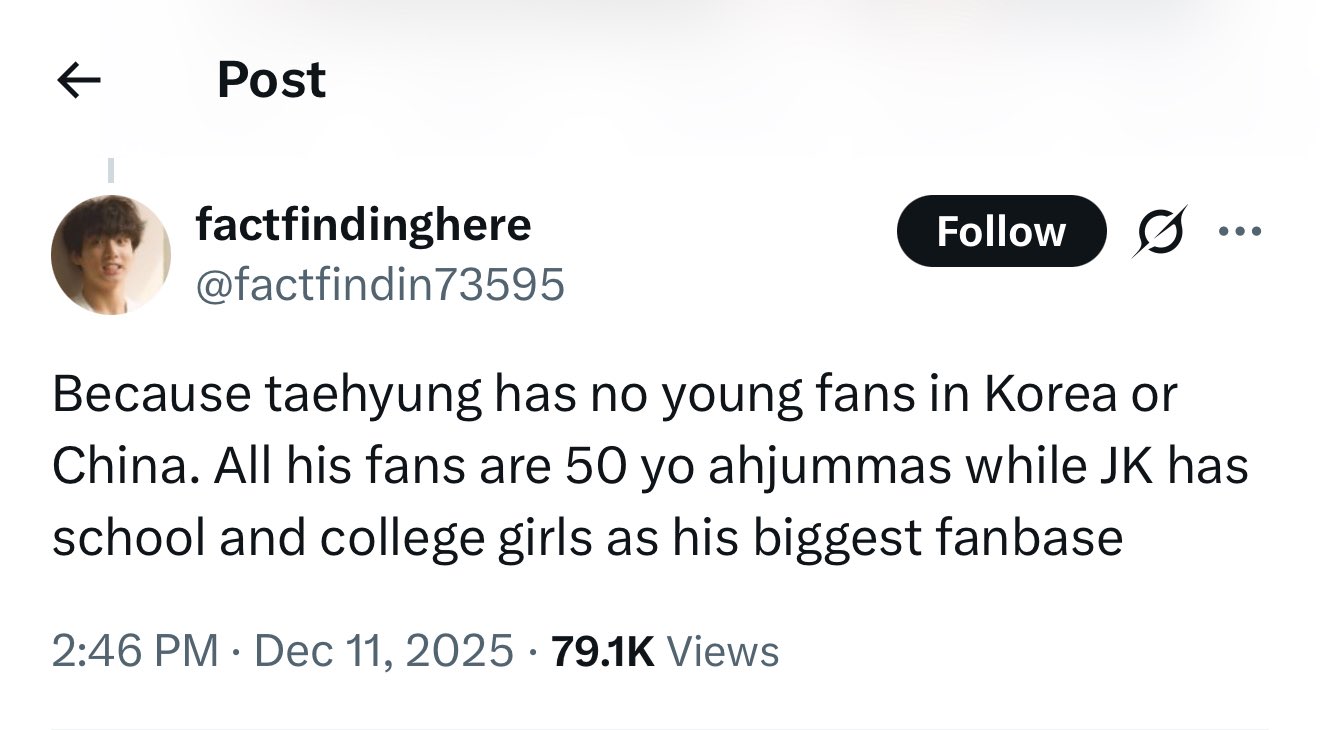
Task: Click the word China in the post
Action: (124, 467)
